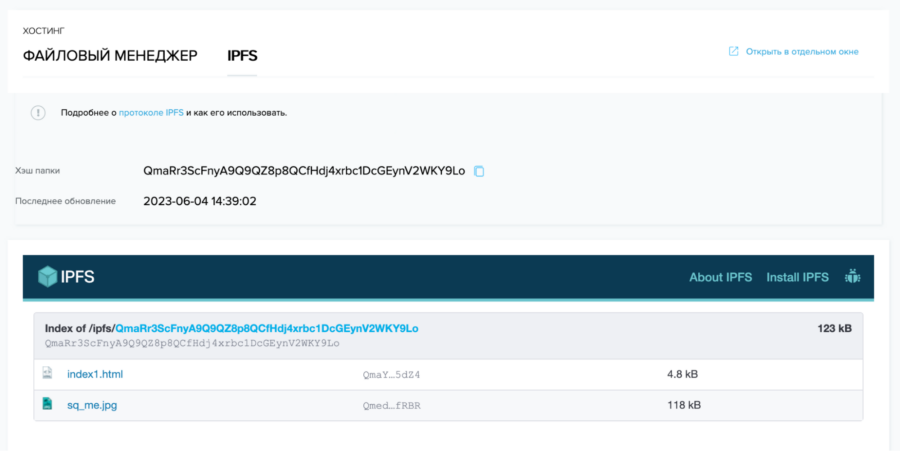Screen dimensions: 900x451
Task: Click the Последнее обновление label
Action: pyautogui.click(x=65, y=201)
